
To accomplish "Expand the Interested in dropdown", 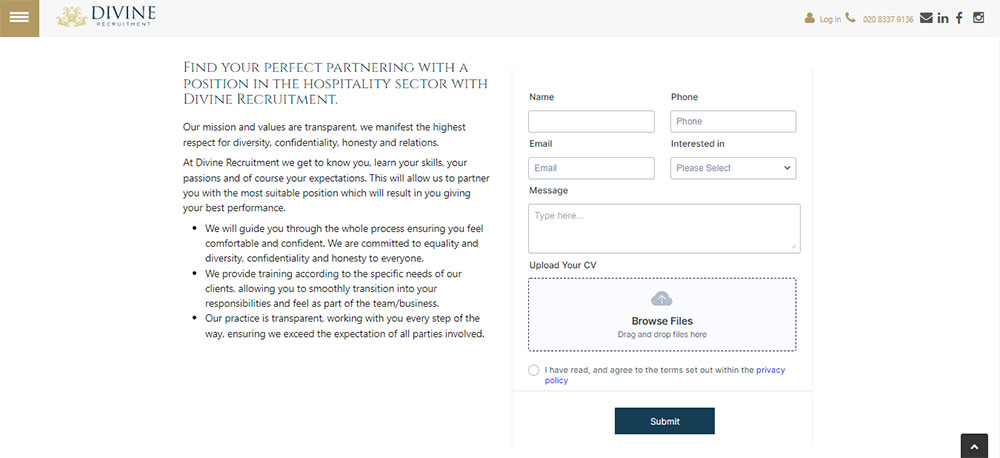I will pyautogui.click(x=733, y=168).
